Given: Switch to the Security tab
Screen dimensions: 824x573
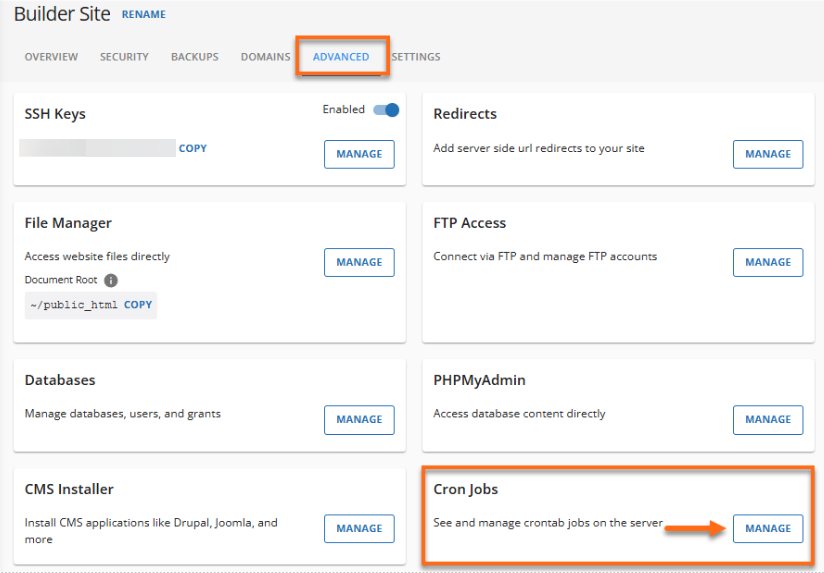Looking at the screenshot, I should pyautogui.click(x=124, y=57).
